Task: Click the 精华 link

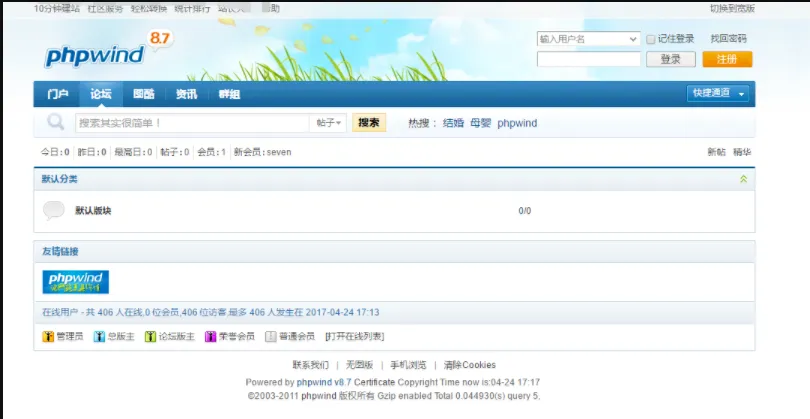Action: [x=742, y=152]
